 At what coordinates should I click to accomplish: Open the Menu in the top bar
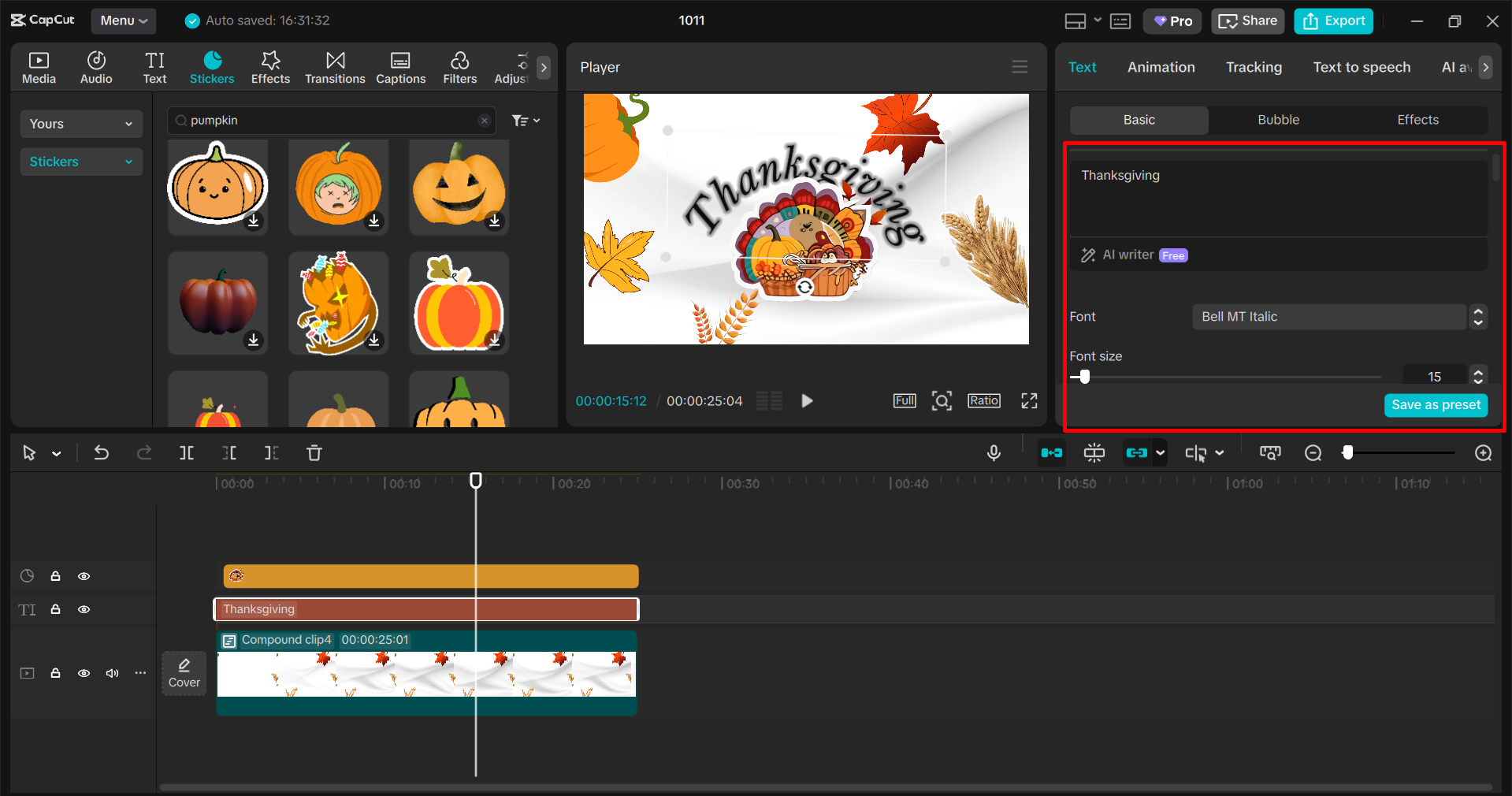123,20
